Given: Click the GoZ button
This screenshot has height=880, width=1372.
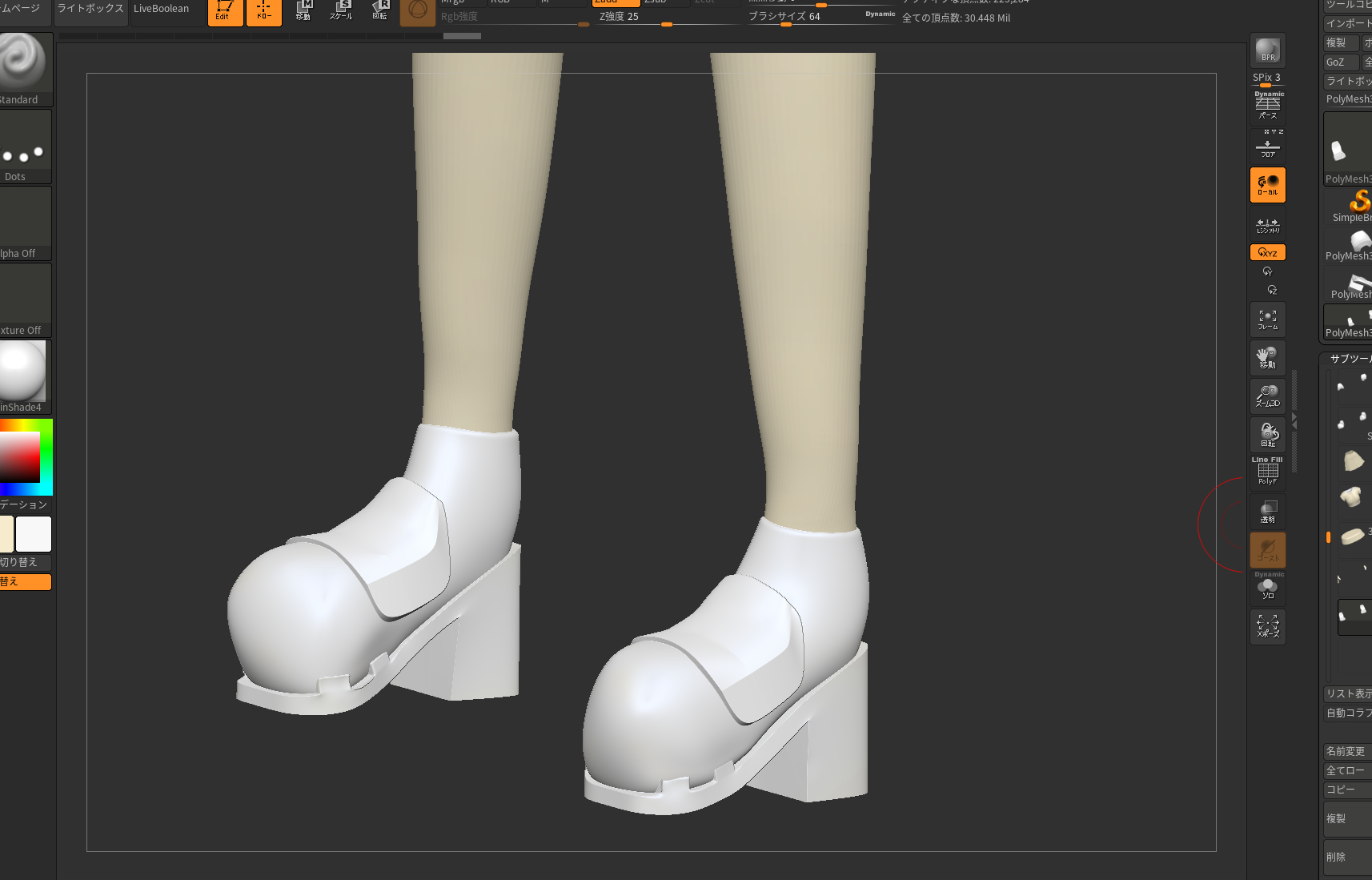Looking at the screenshot, I should 1341,62.
